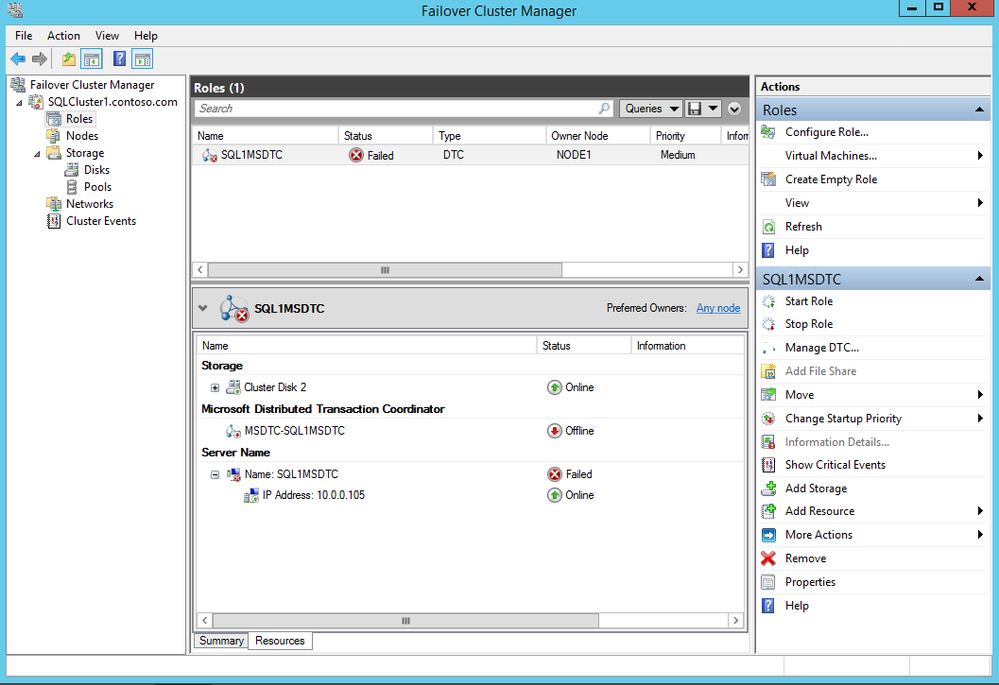Sort roles by the Owner Node column header

[x=597, y=136]
